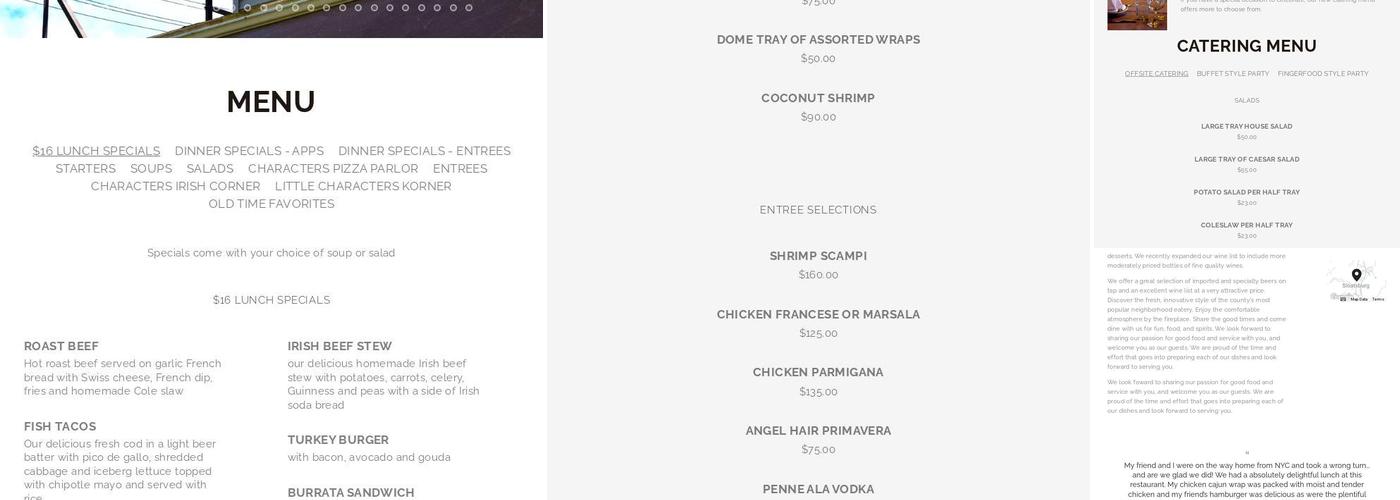Click the map location pin marker

pos(1356,274)
